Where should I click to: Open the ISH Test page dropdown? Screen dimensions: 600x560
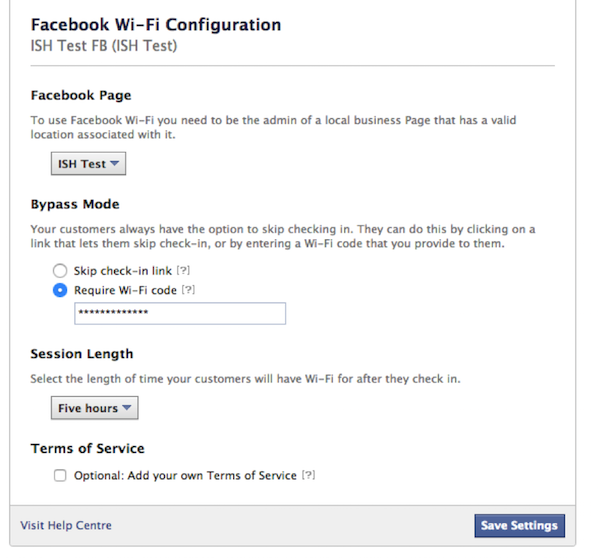[88, 164]
